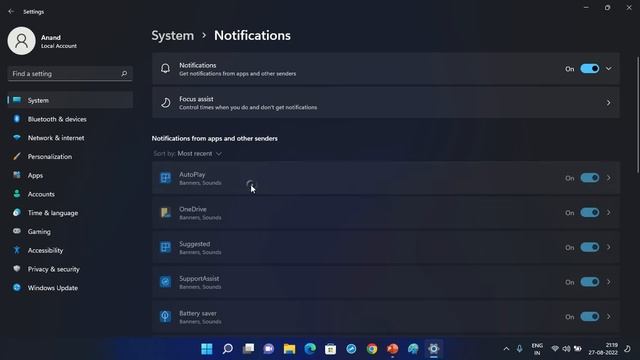This screenshot has height=360, width=640.
Task: Click the page vertical scrollbar
Action: [637, 115]
